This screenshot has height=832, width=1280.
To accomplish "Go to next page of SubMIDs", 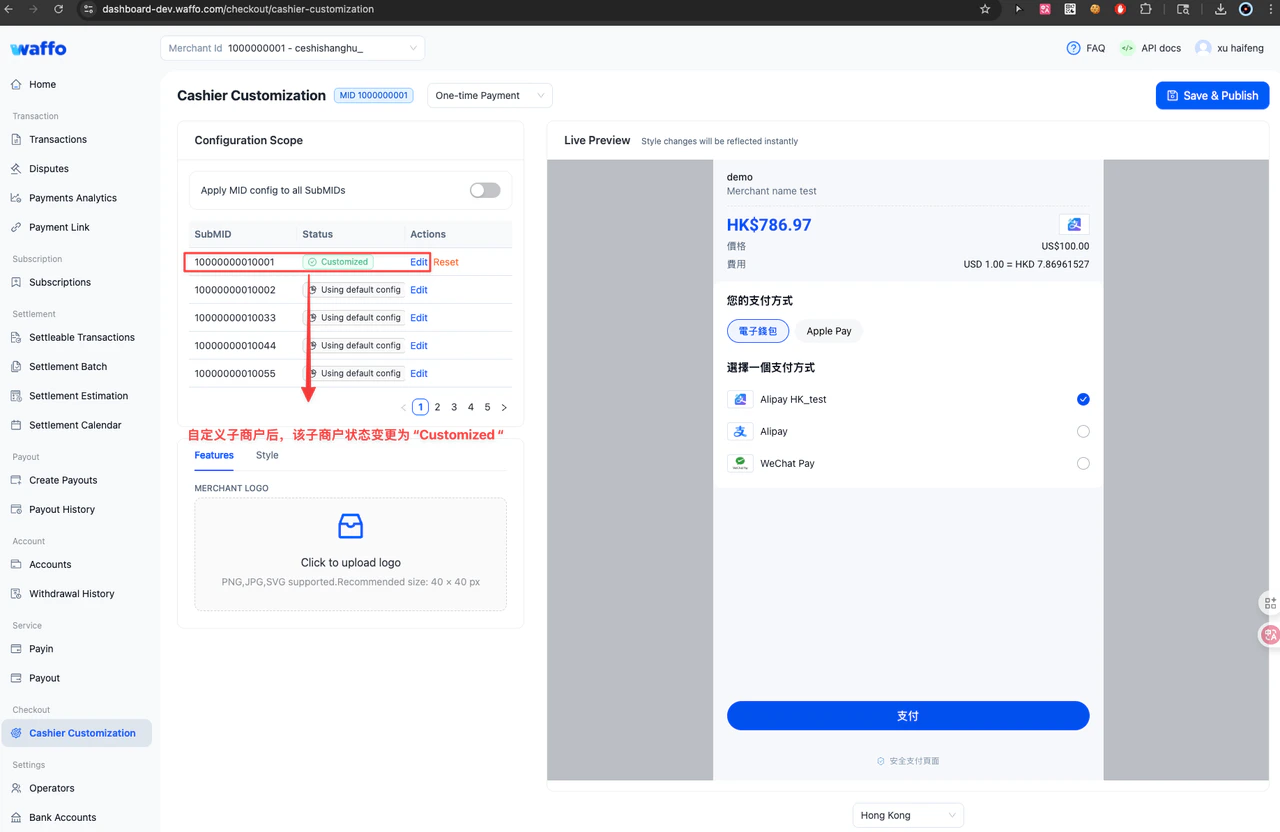I will 504,408.
